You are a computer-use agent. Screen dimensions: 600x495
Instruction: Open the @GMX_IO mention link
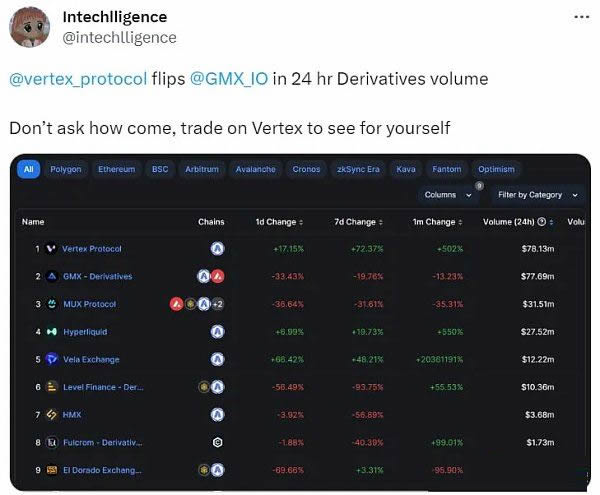pyautogui.click(x=229, y=79)
